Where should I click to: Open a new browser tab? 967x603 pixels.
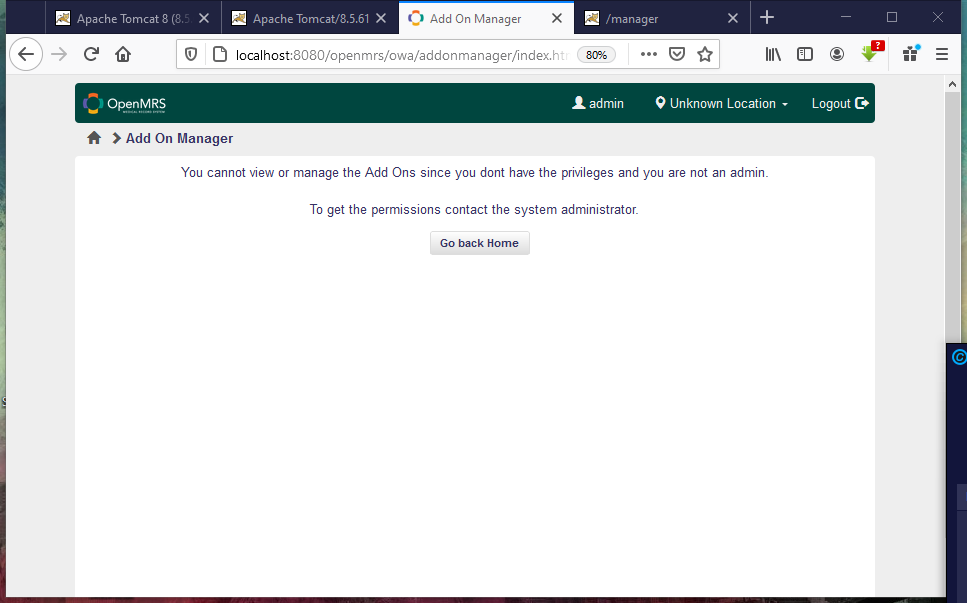[767, 17]
